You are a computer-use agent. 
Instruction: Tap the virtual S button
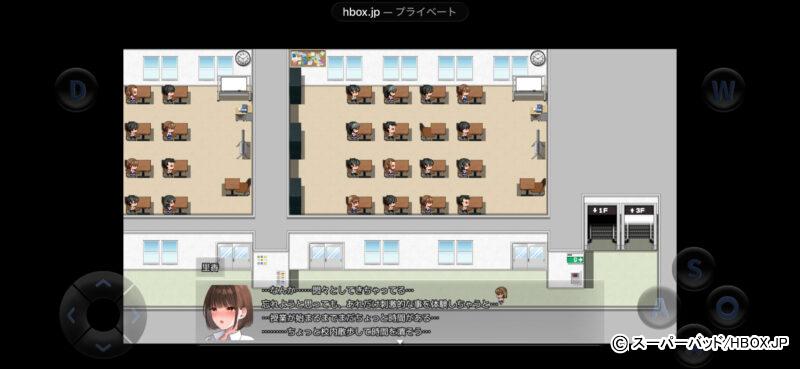click(x=694, y=268)
